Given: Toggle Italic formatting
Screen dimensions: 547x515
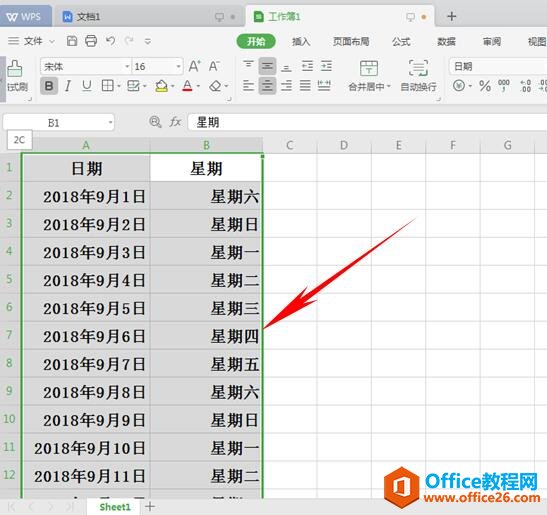Looking at the screenshot, I should pos(68,86).
